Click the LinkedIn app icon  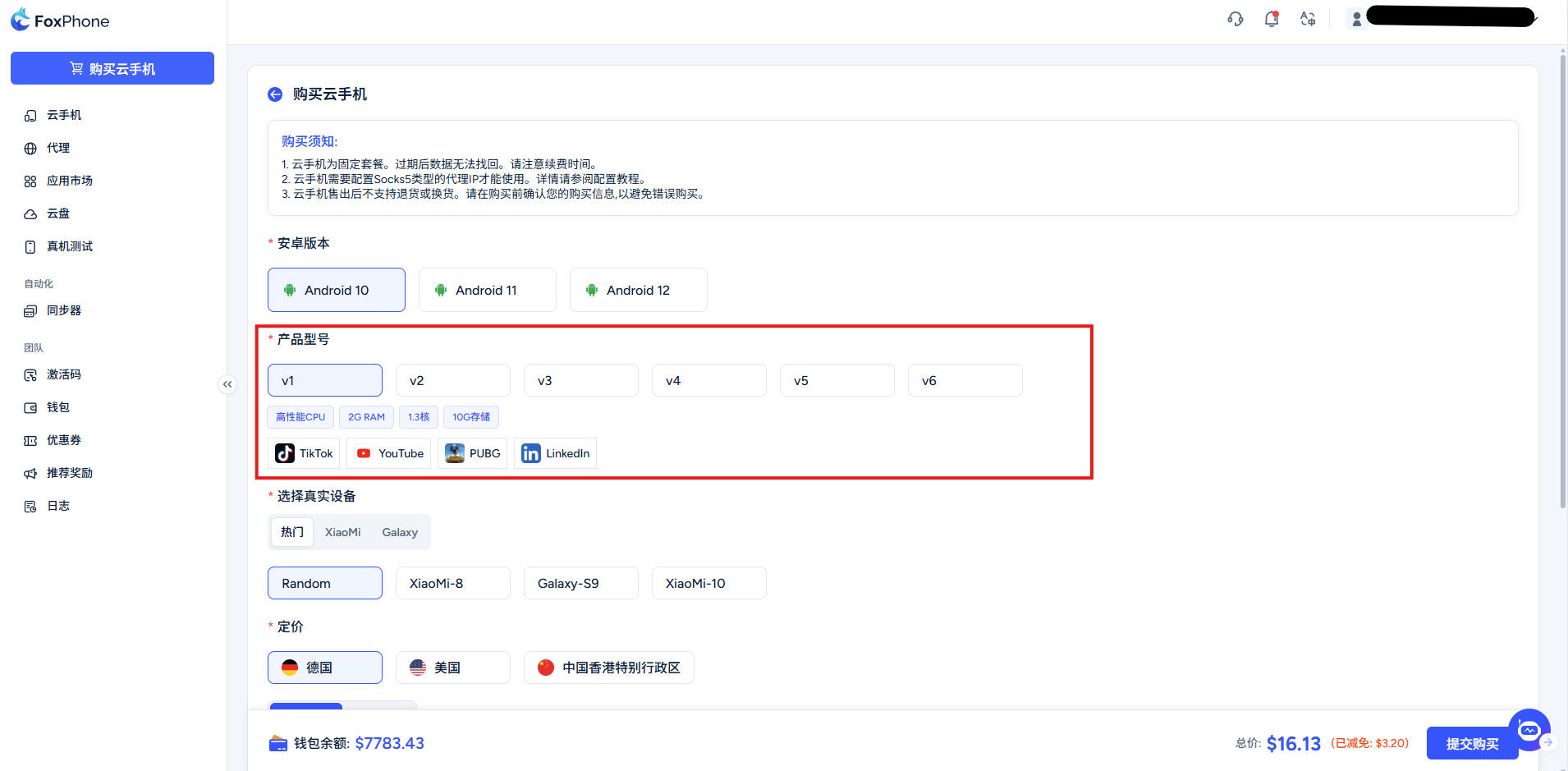(531, 453)
